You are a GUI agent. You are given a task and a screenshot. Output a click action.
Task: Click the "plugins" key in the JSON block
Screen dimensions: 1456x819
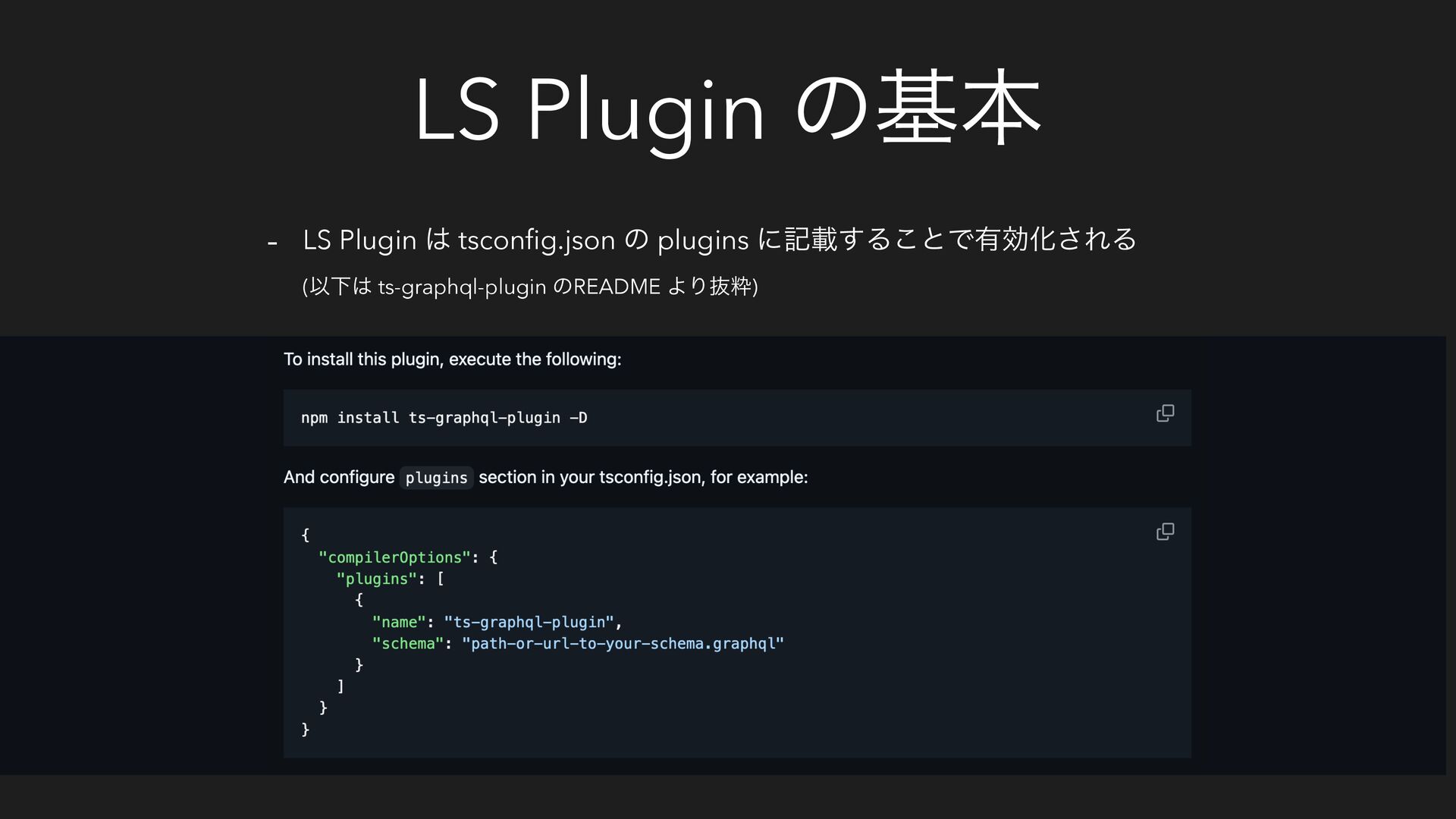click(x=376, y=579)
